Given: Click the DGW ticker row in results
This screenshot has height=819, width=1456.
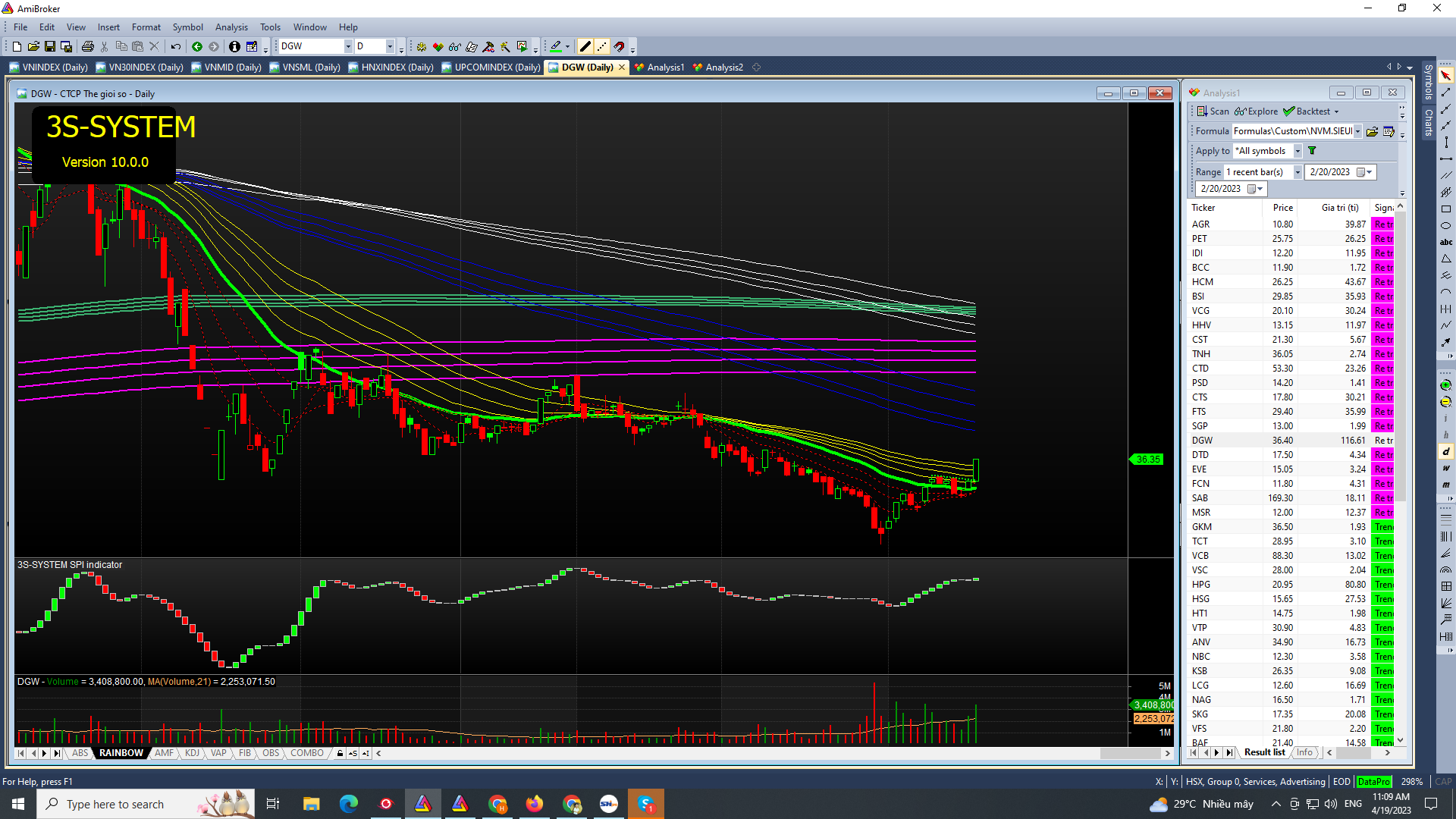Looking at the screenshot, I should click(x=1202, y=441).
